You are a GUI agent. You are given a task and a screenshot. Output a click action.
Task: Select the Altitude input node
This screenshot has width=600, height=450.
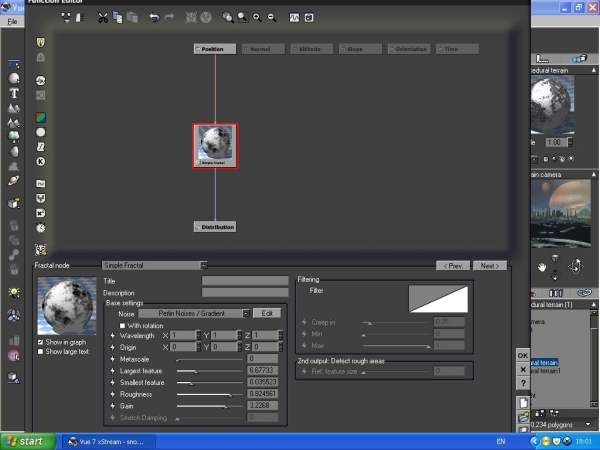click(x=311, y=49)
